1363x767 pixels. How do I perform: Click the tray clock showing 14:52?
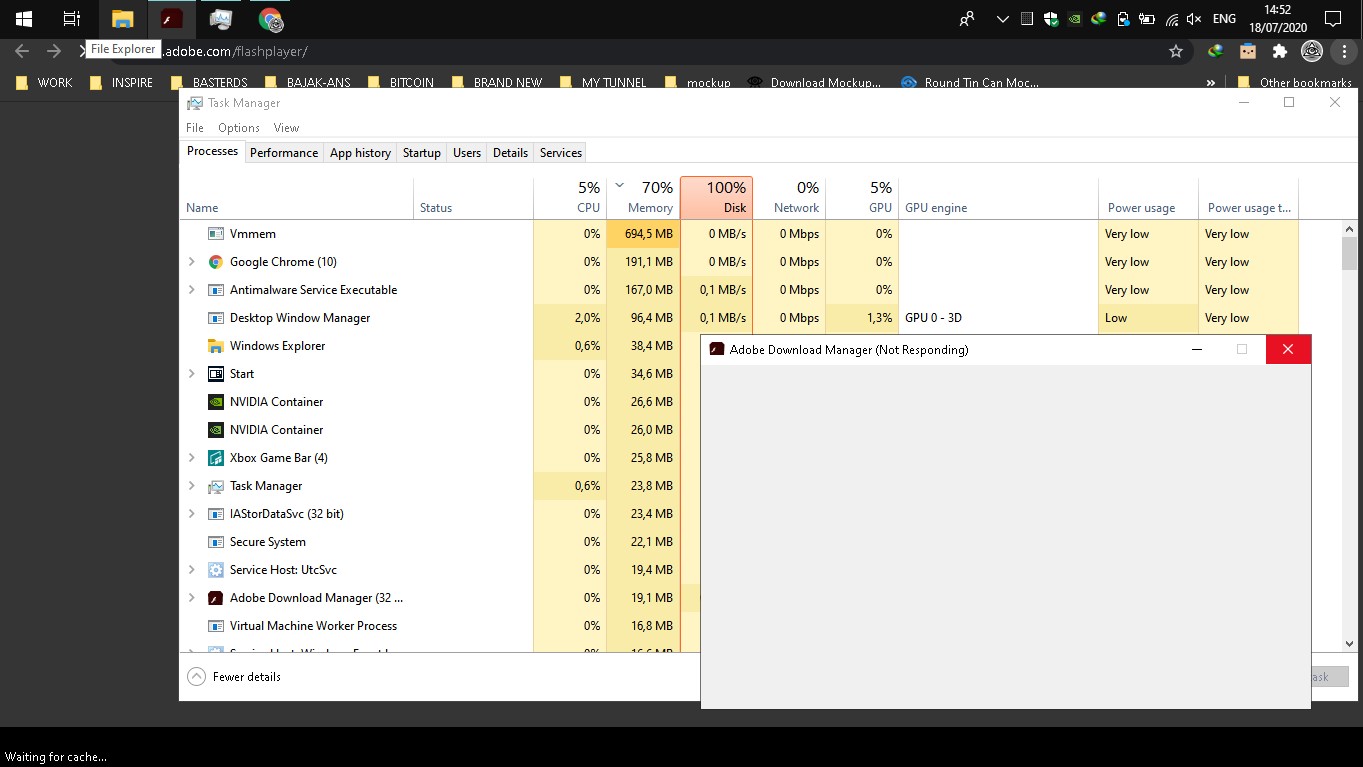[1277, 19]
